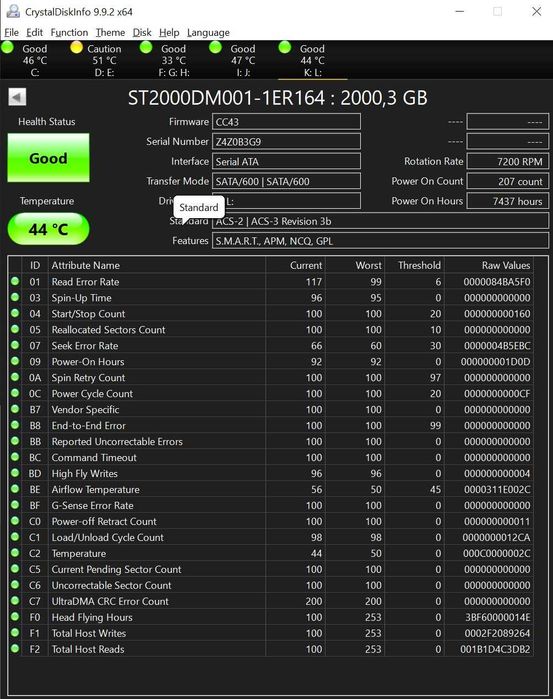The image size is (553, 699).
Task: Click the status dot for High Fly Writes
Action: coord(15,473)
